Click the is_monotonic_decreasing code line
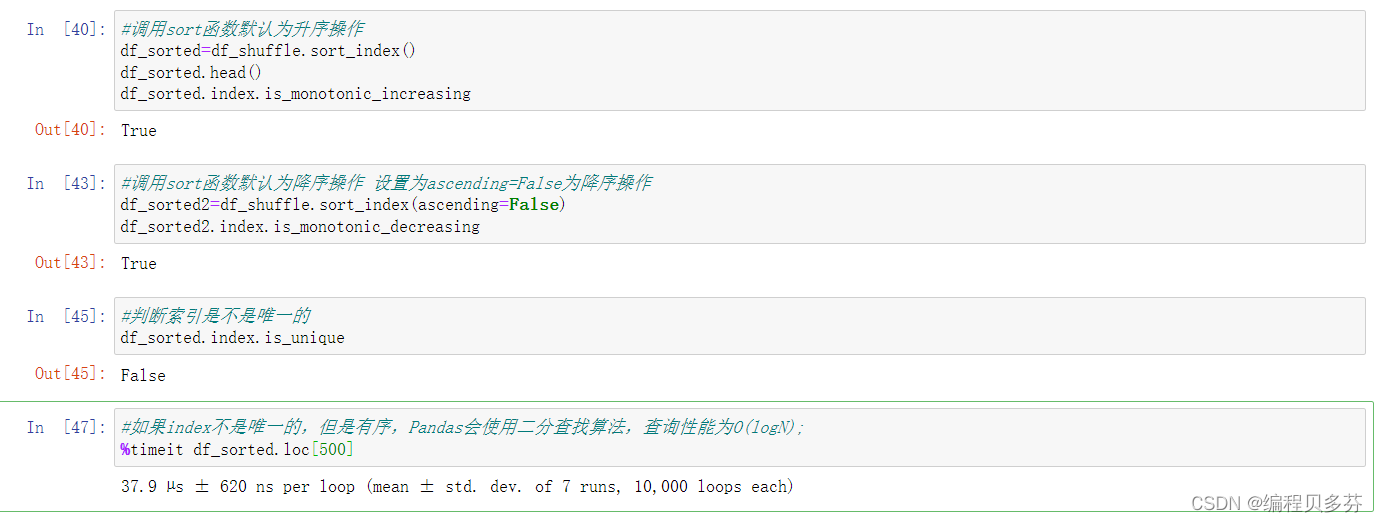Viewport: 1378px width, 522px height. (300, 227)
